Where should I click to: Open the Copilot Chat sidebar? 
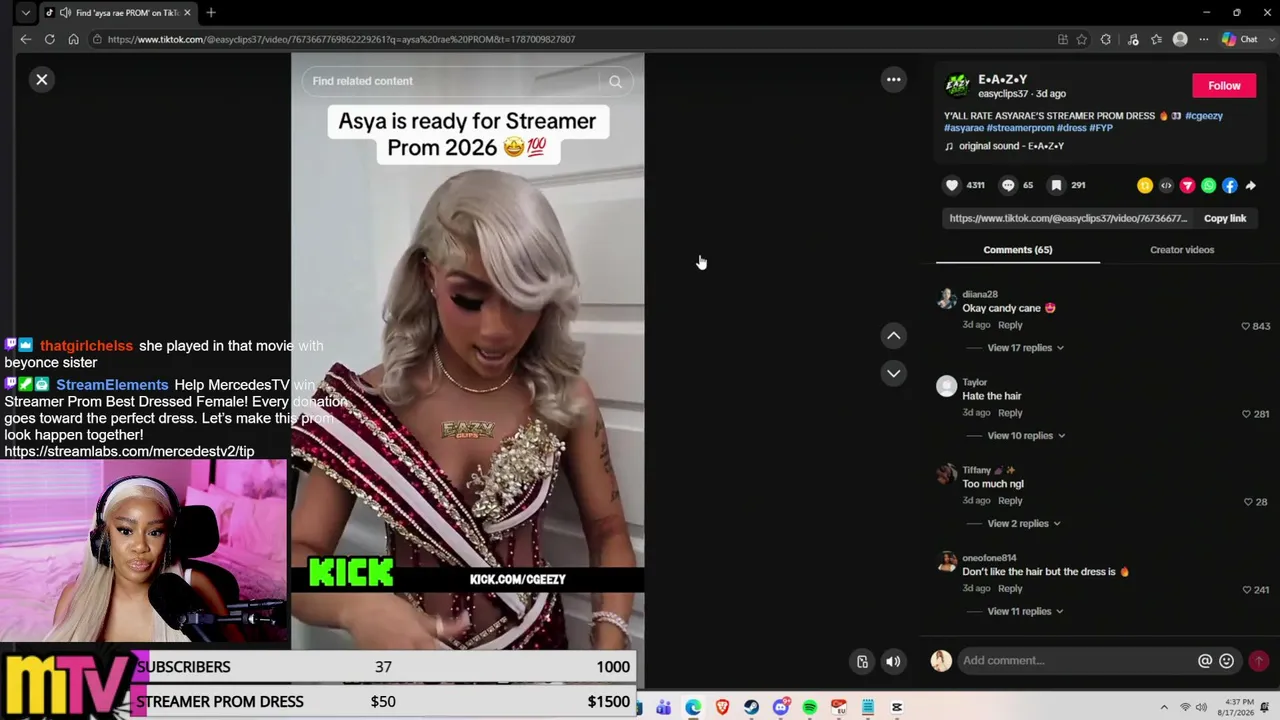point(1240,39)
